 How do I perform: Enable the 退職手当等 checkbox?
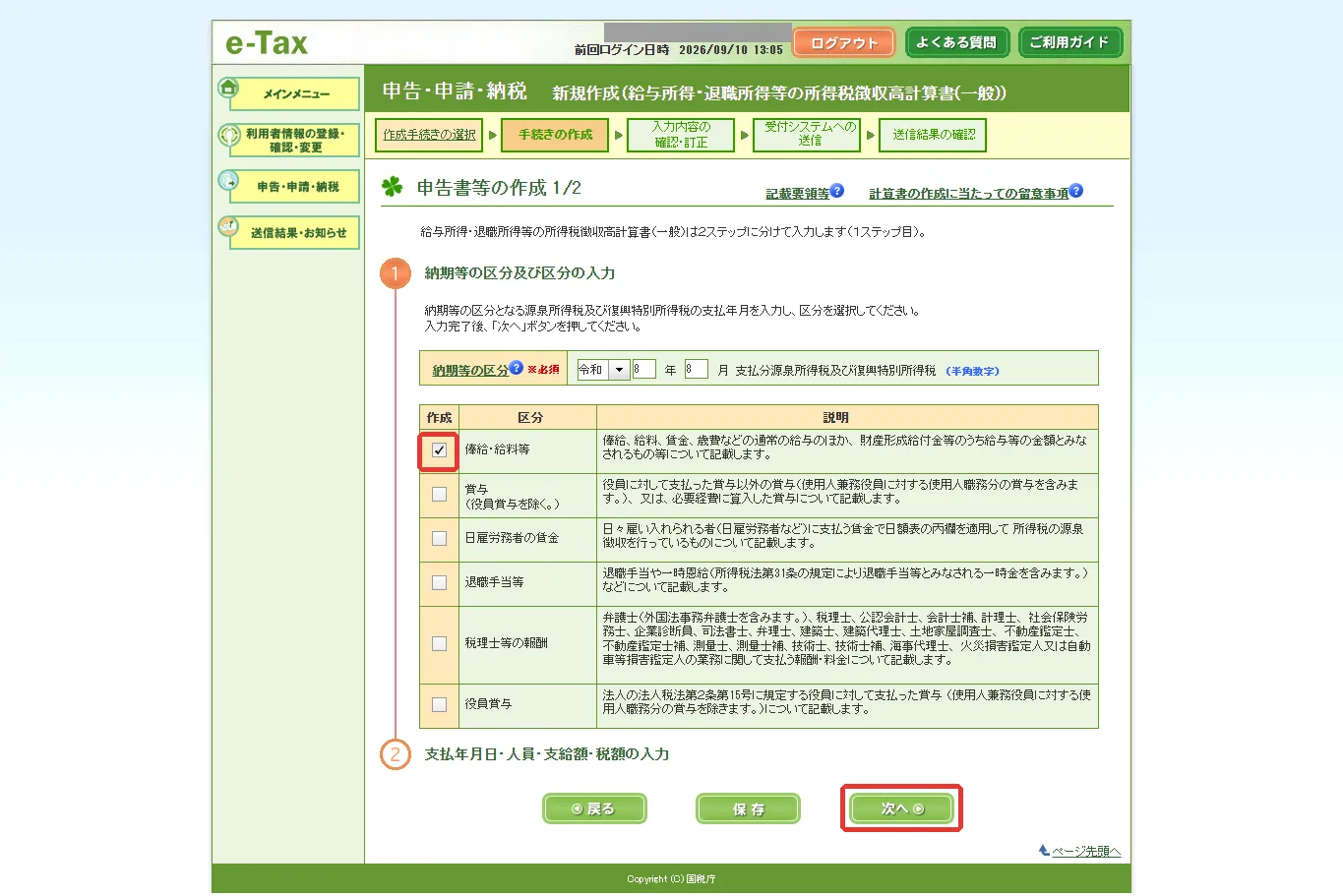point(439,583)
